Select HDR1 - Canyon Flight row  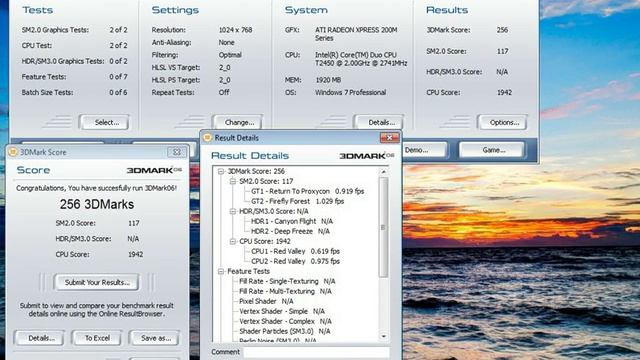(292, 221)
